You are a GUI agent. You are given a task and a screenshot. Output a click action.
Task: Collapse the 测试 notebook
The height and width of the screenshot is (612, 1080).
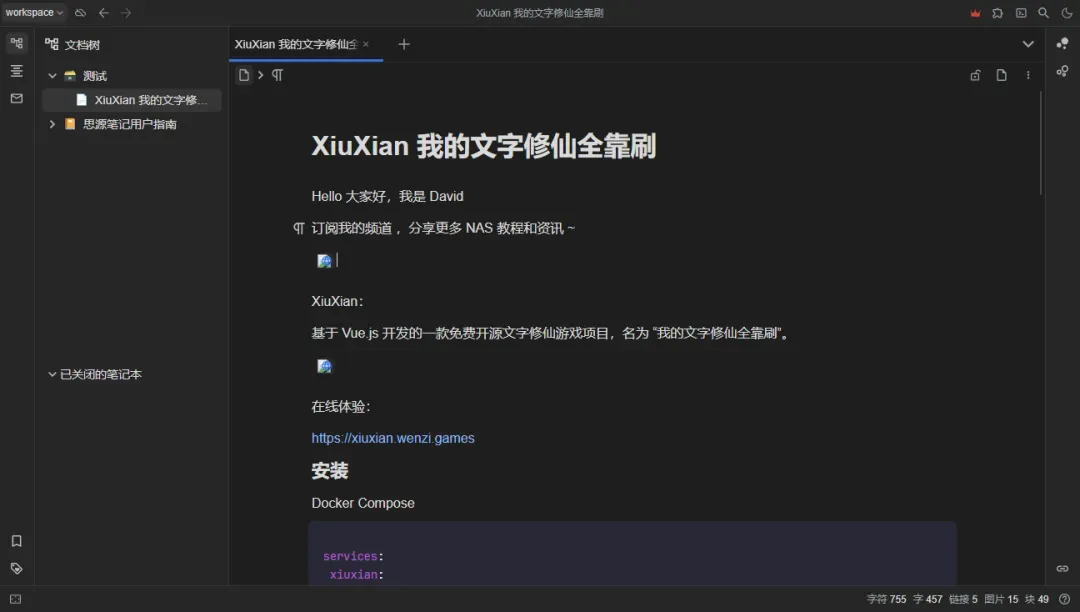(52, 76)
